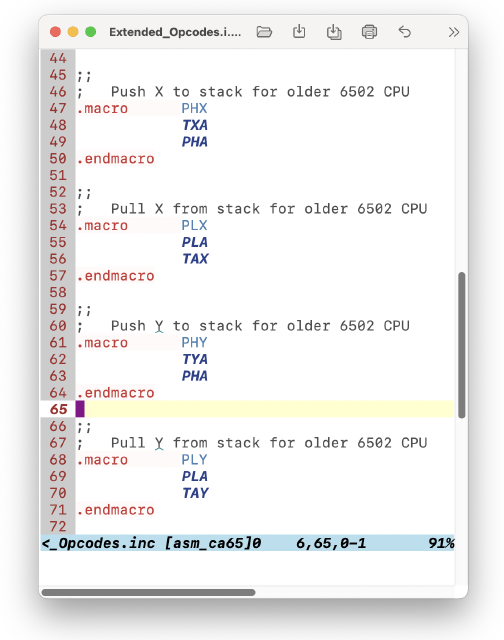Click the Save File toolbar icon
Screen dimensions: 504x640
(299, 31)
